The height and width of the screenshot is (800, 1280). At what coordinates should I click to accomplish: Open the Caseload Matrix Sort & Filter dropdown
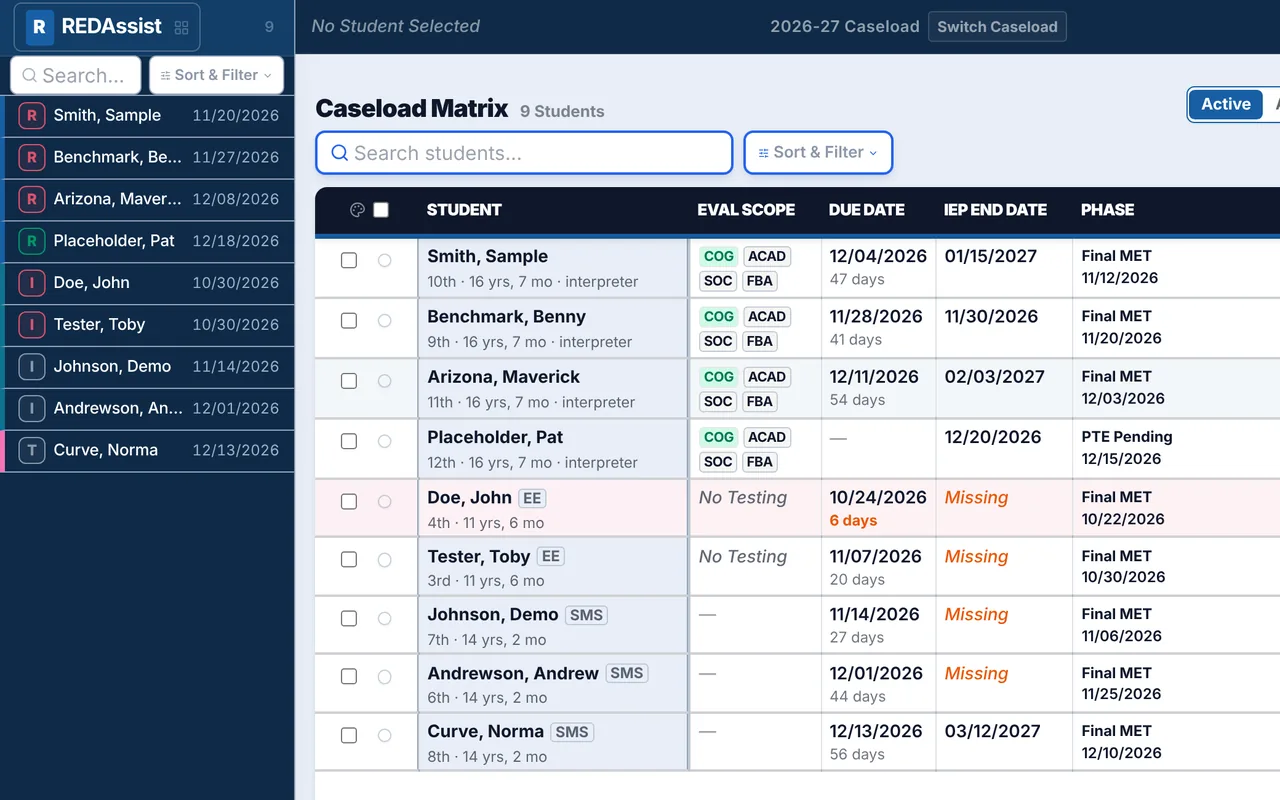coord(818,153)
